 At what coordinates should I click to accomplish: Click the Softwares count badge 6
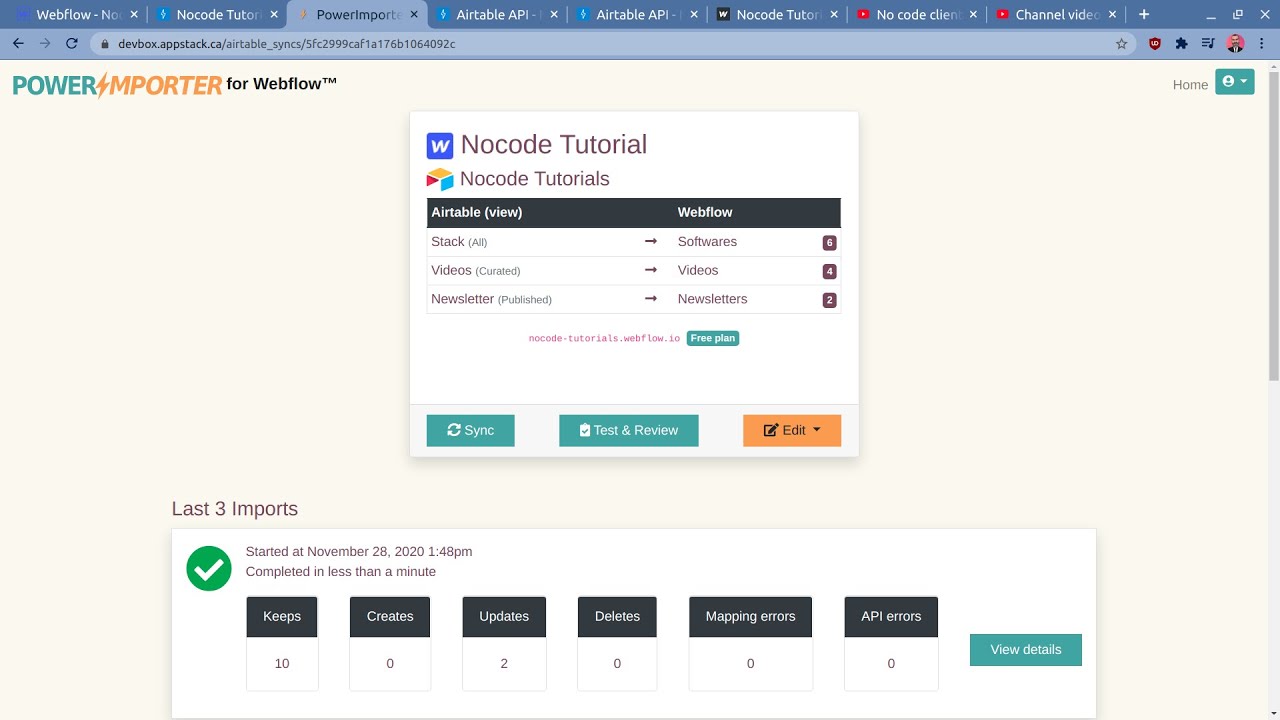[x=829, y=243]
